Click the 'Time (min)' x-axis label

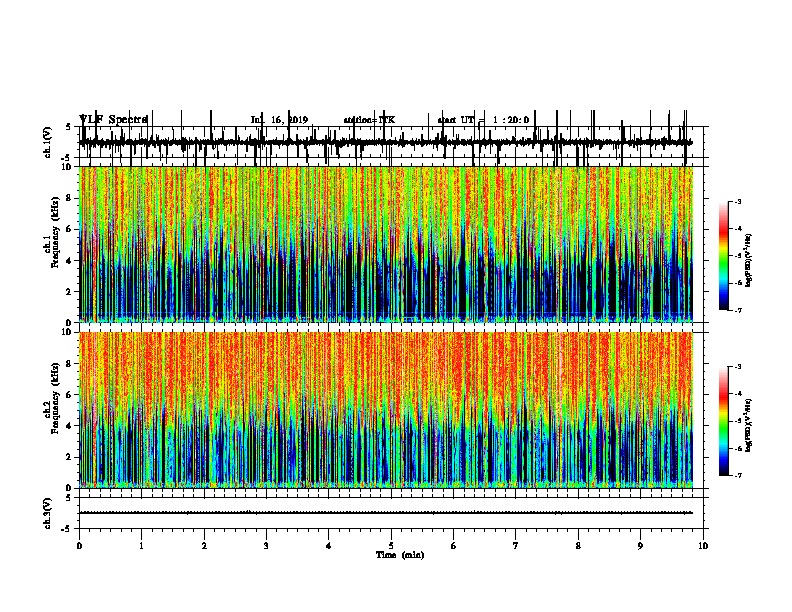point(400,555)
